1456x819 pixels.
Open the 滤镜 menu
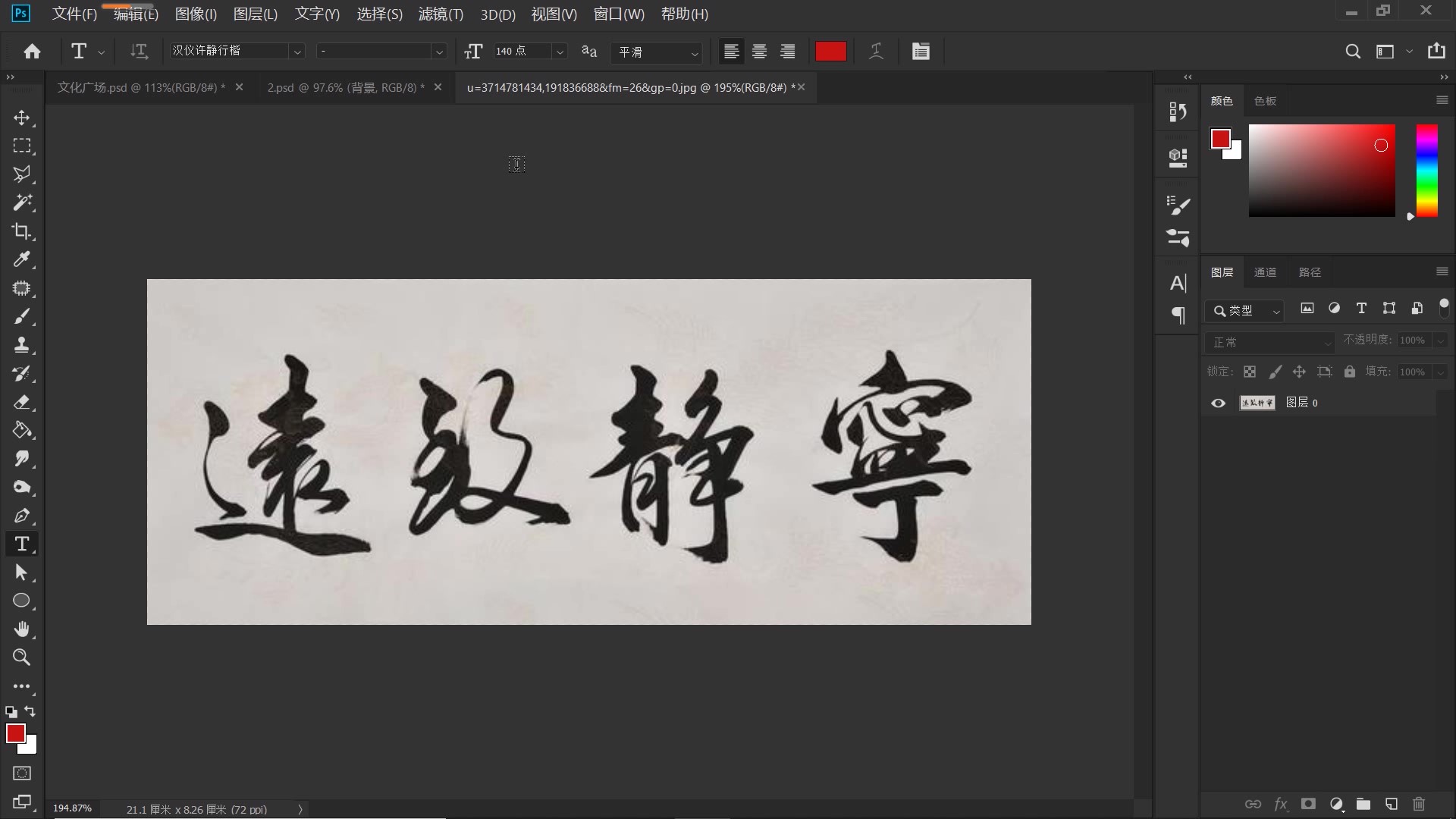[441, 14]
